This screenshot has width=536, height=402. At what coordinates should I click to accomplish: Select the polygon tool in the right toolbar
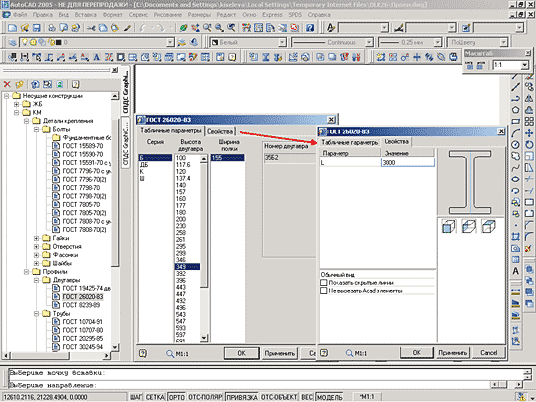point(515,110)
